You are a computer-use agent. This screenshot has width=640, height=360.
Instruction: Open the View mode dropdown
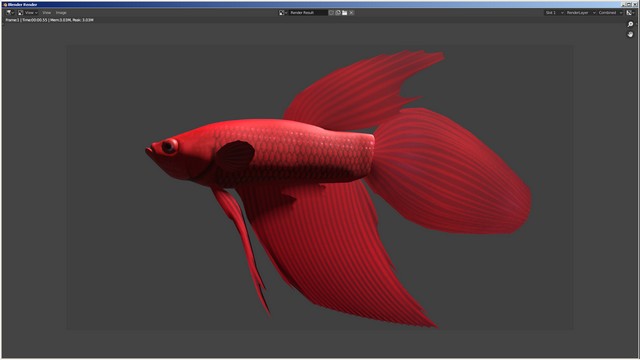[x=28, y=13]
